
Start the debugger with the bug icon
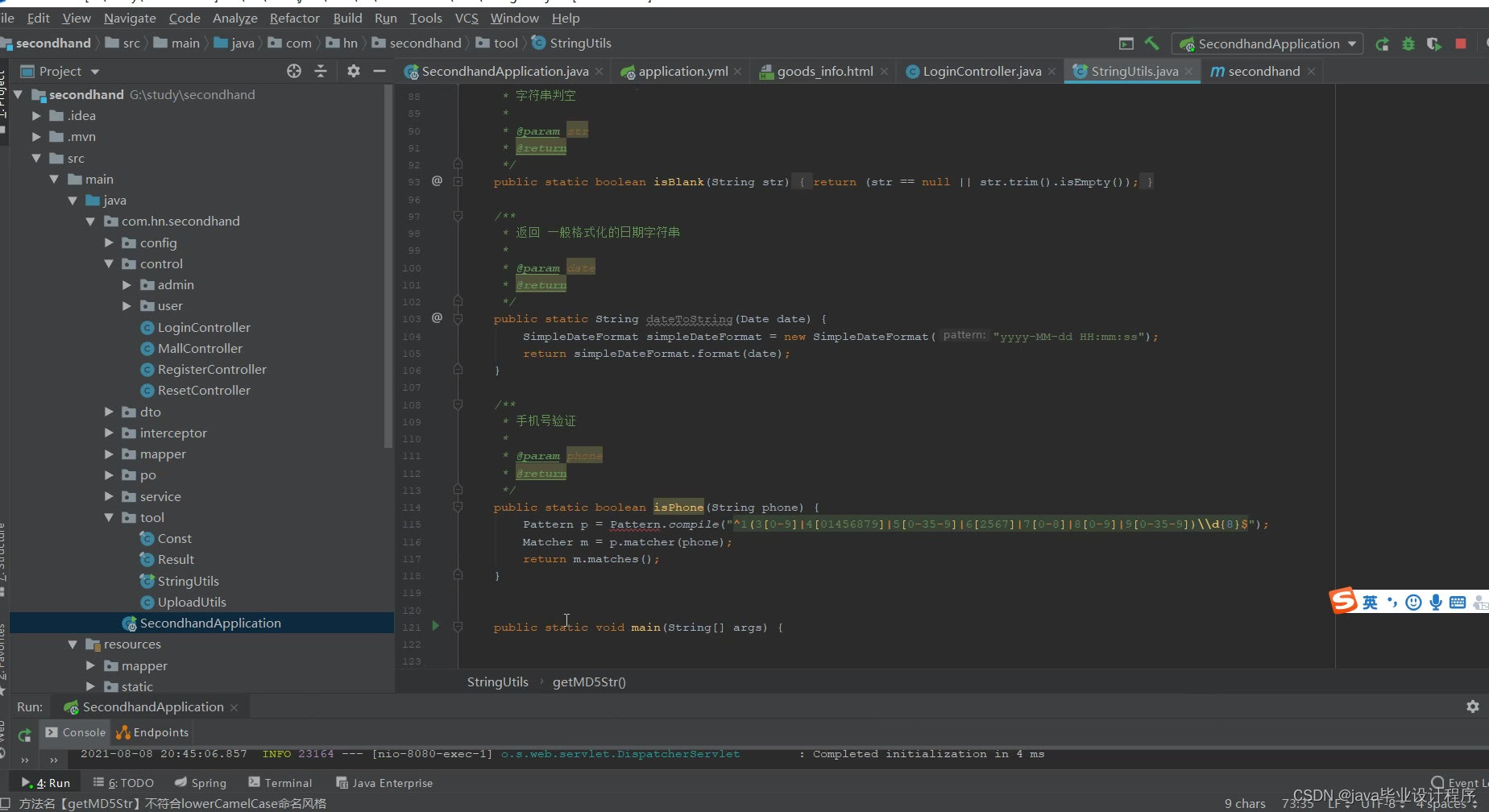click(x=1408, y=43)
